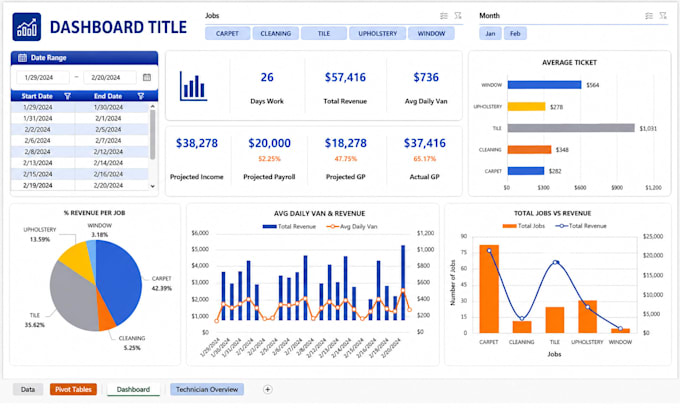
Task: Open the Start Date column filter dropdown
Action: 67,96
